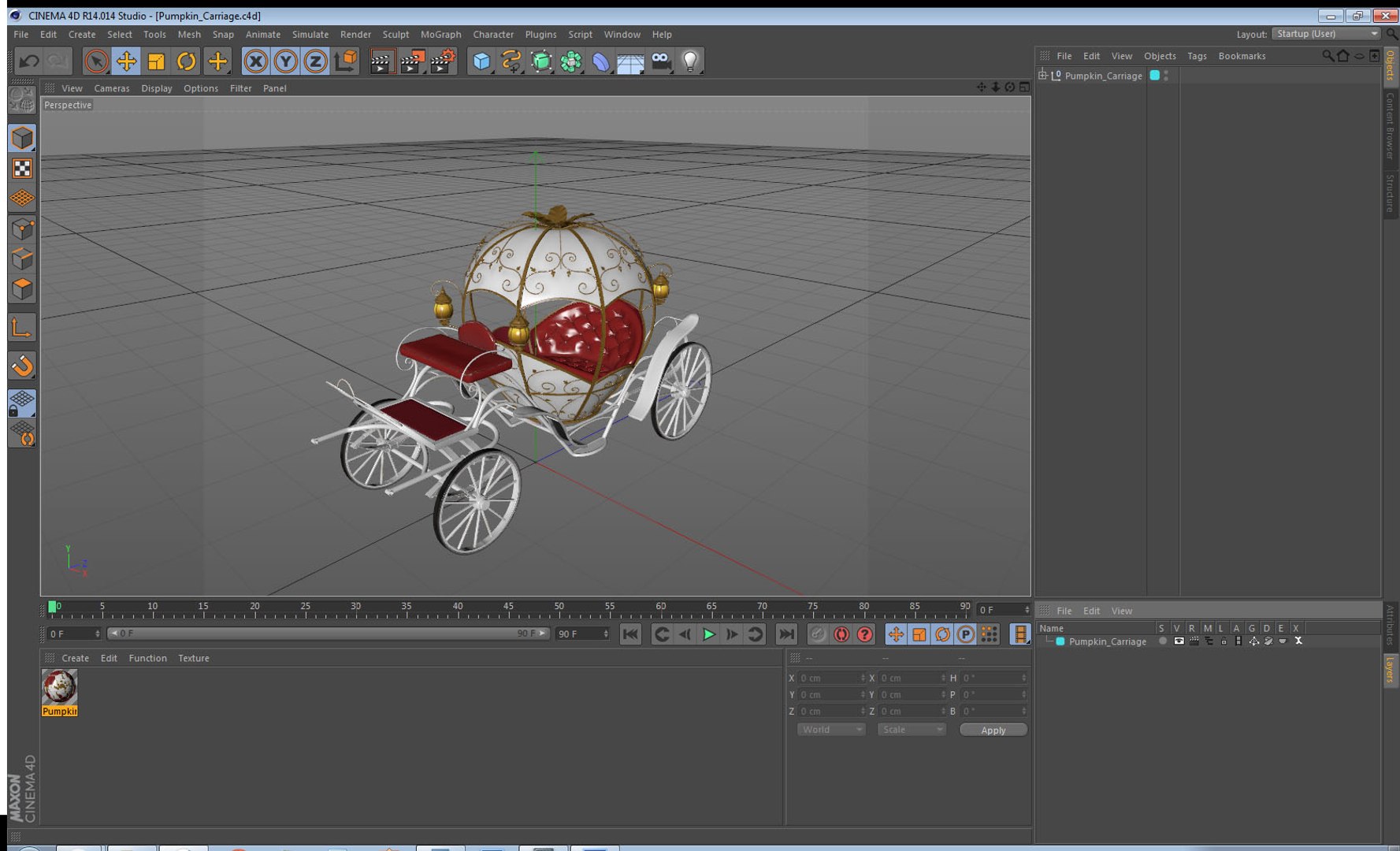
Task: Open the viewport Filter menu
Action: [240, 88]
